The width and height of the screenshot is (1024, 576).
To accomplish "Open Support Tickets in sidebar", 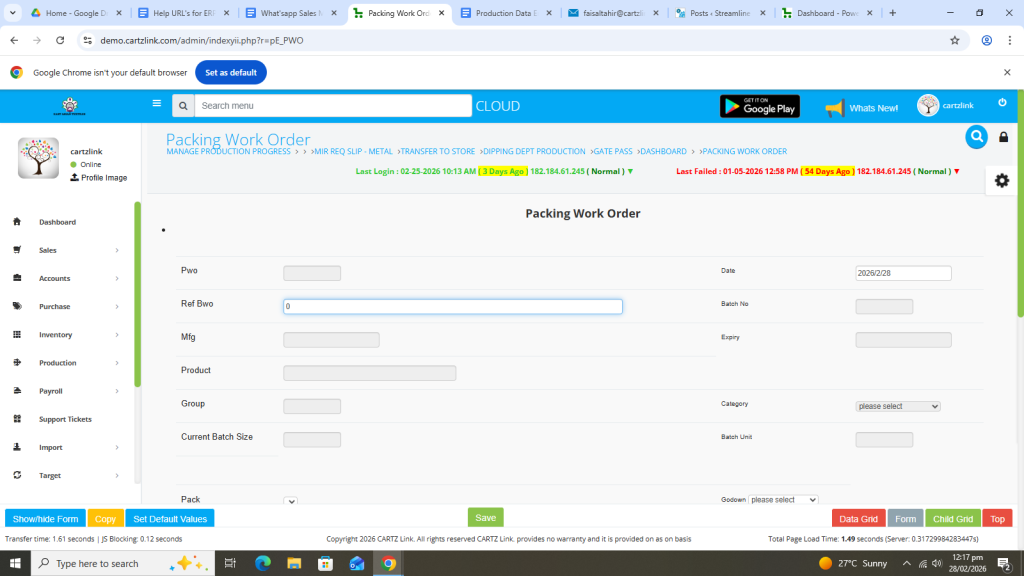I will coord(65,419).
